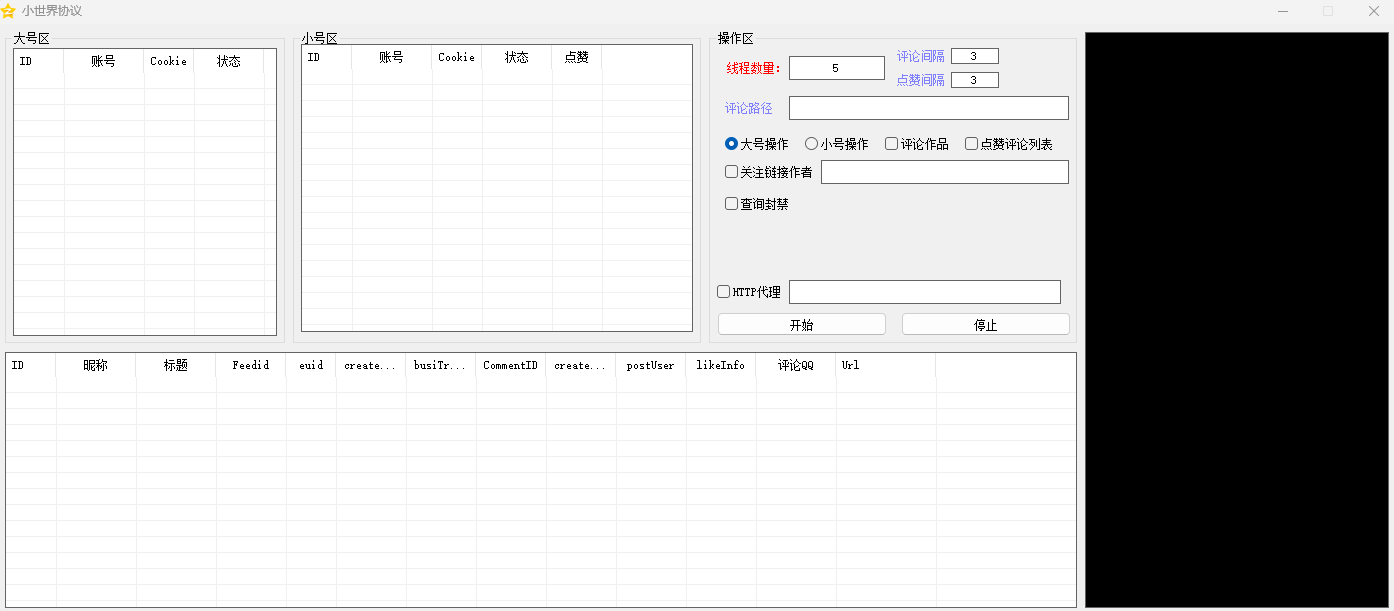This screenshot has height=611, width=1394.
Task: Click the HTTP代理 address field
Action: click(924, 292)
